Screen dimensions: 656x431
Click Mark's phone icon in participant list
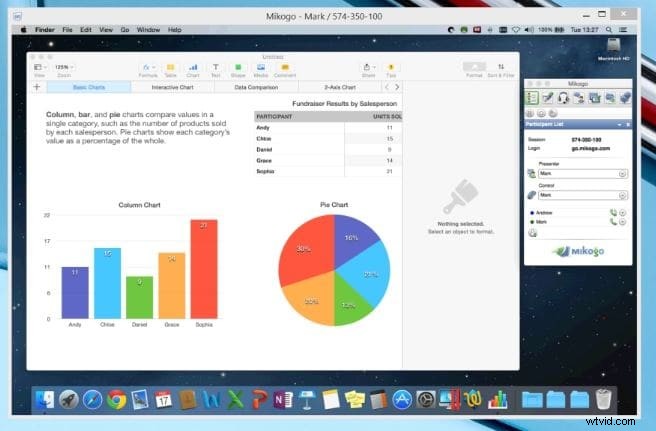613,222
